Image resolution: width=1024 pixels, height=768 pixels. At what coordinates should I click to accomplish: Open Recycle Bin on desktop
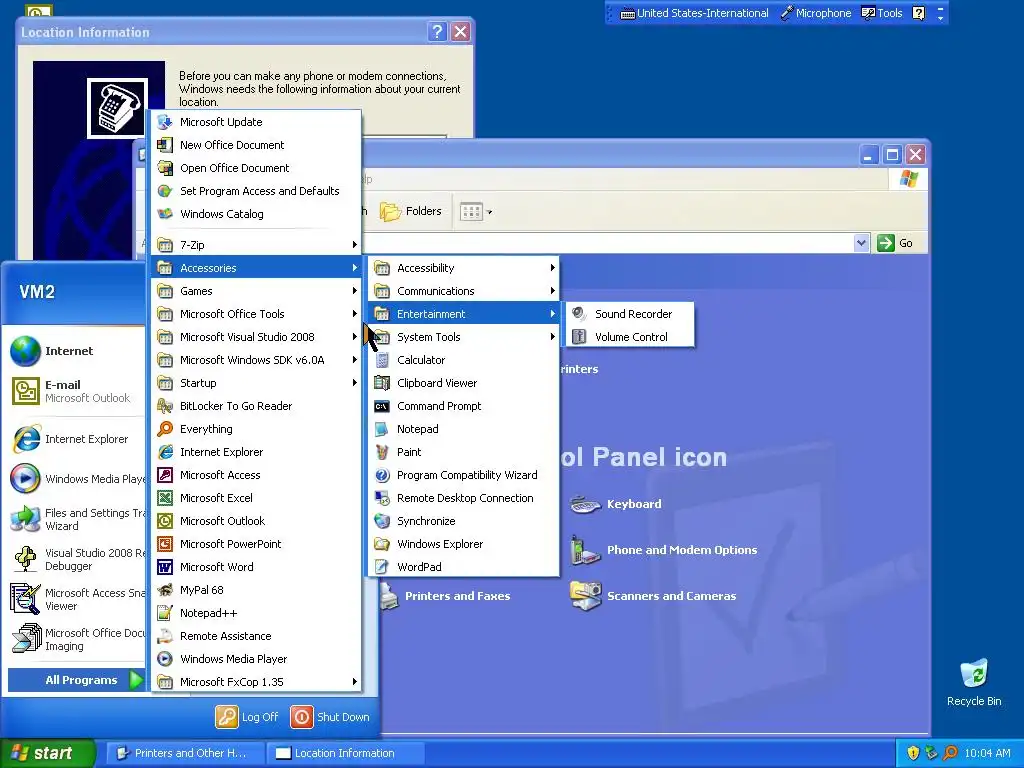[974, 682]
